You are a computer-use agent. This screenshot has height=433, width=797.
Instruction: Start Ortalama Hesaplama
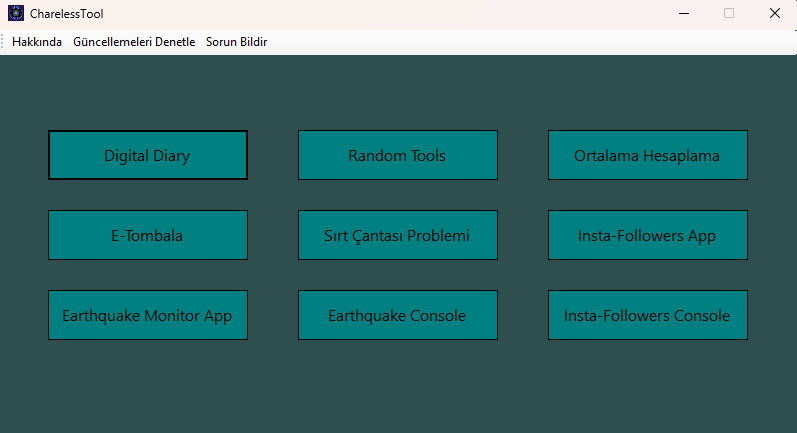(647, 155)
